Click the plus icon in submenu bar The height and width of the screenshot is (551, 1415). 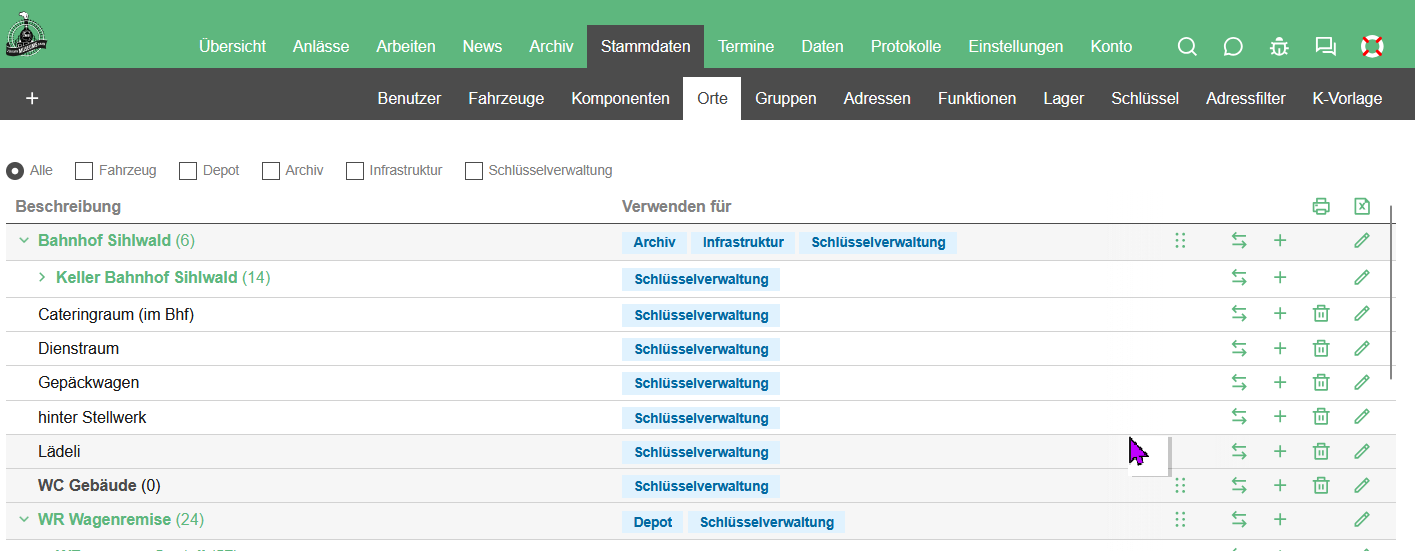point(32,98)
